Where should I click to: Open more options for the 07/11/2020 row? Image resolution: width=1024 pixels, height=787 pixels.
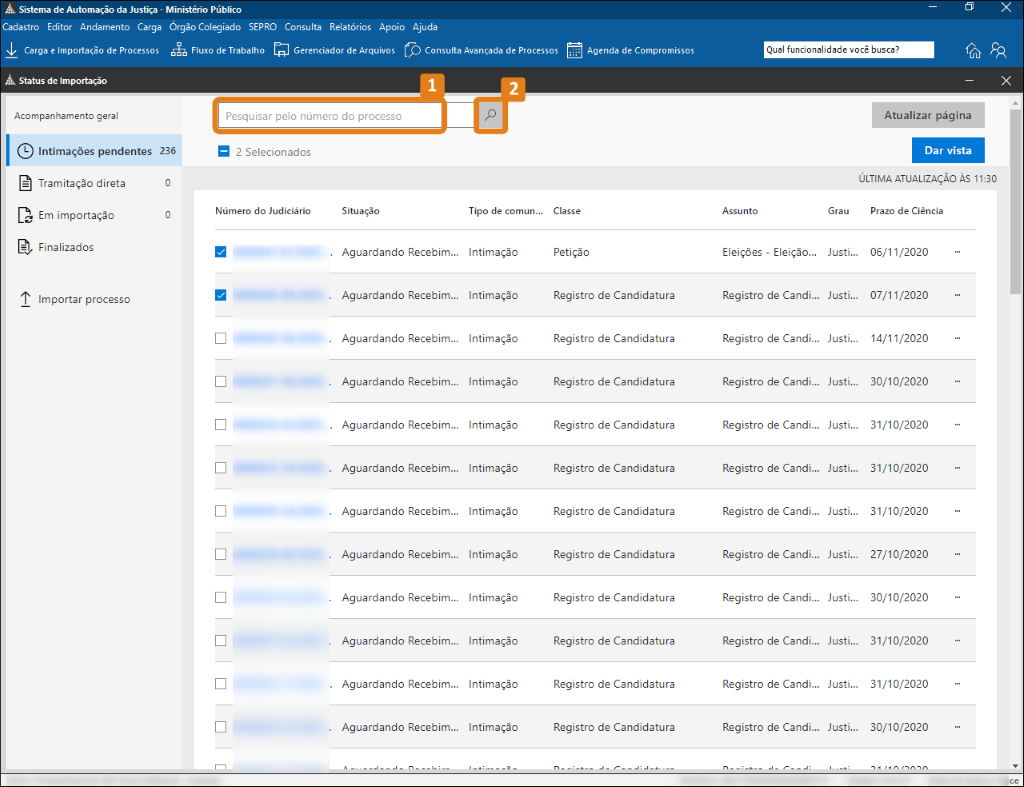click(957, 296)
